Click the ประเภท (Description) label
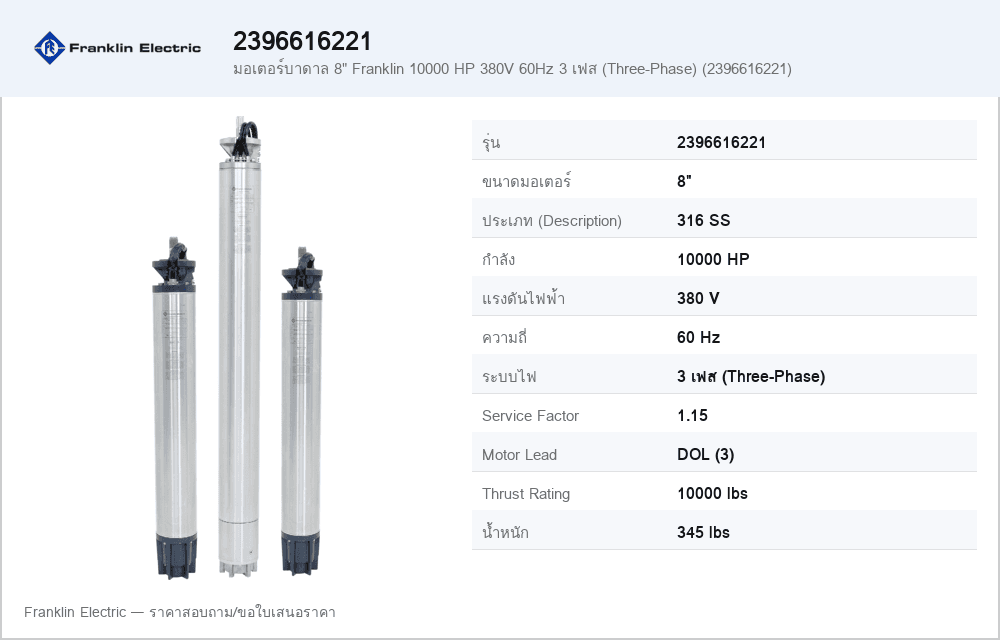 pyautogui.click(x=552, y=221)
